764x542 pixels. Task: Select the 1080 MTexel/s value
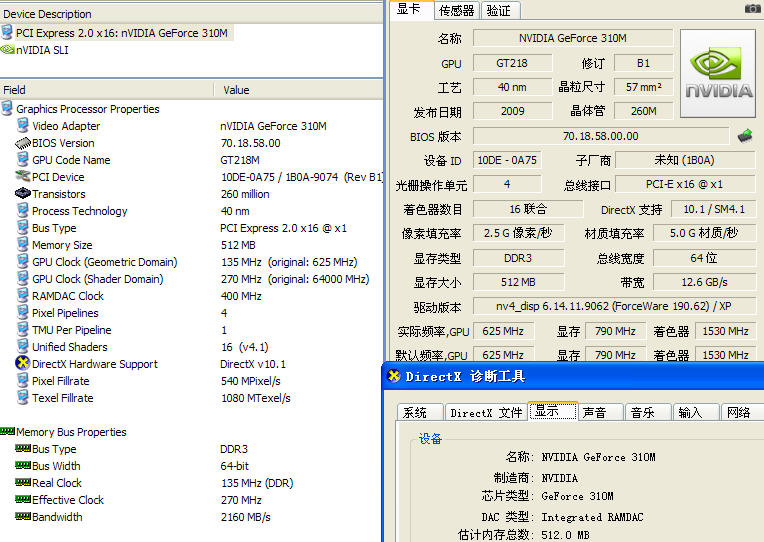pyautogui.click(x=256, y=398)
